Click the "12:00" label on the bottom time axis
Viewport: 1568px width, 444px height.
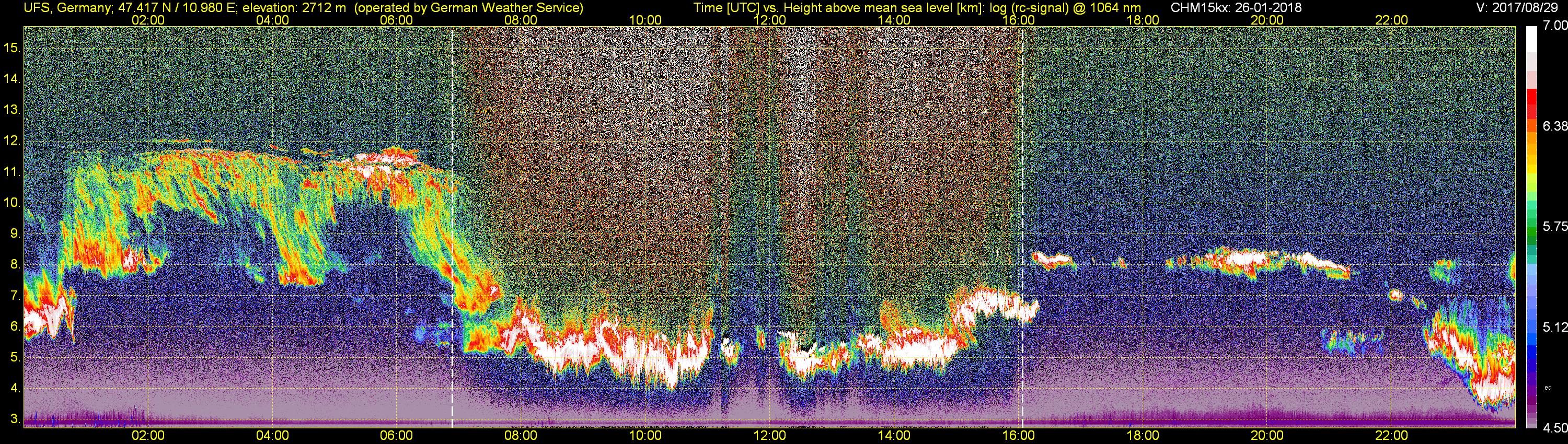[x=769, y=436]
